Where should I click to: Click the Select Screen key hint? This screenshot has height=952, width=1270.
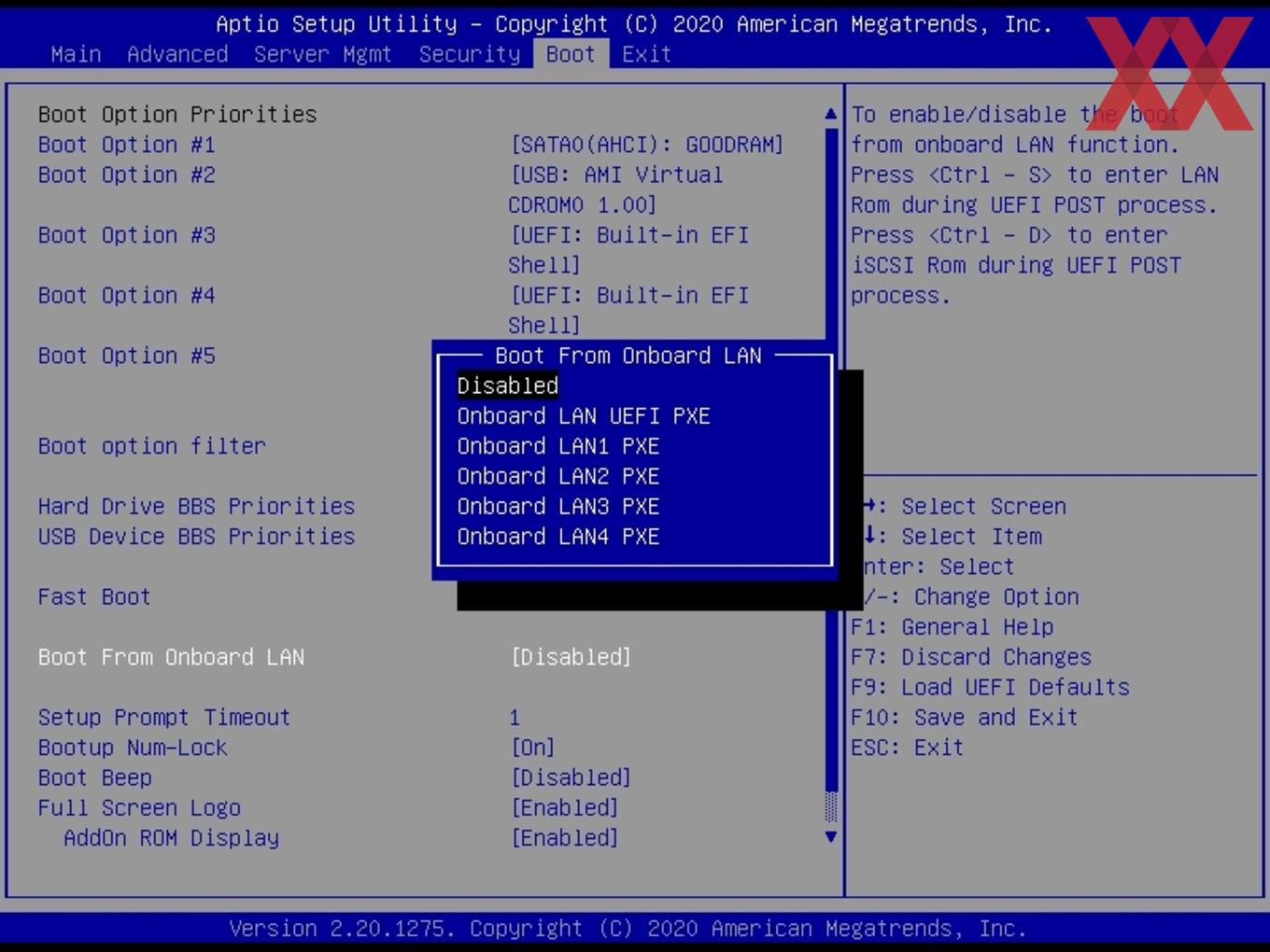[x=966, y=507]
